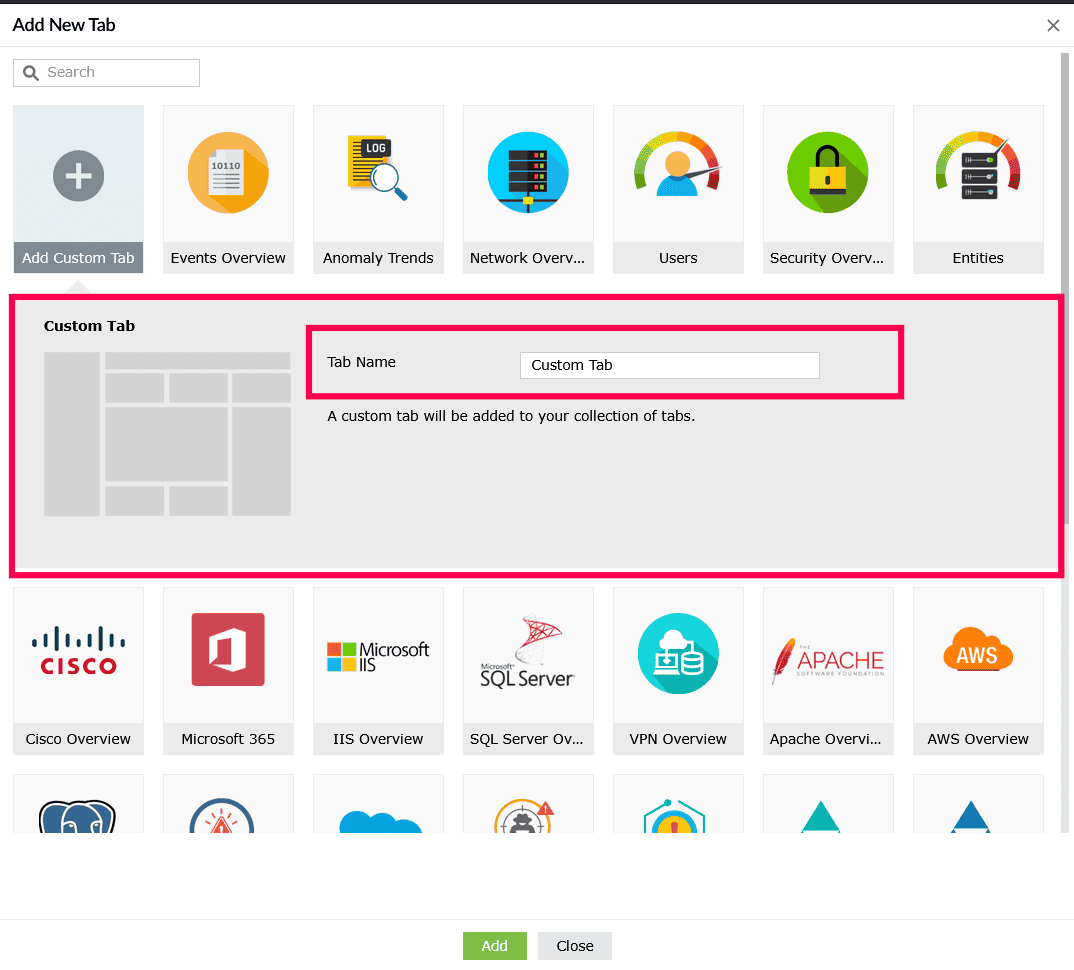
Task: Click the 'Security Overv...' label
Action: pos(827,258)
